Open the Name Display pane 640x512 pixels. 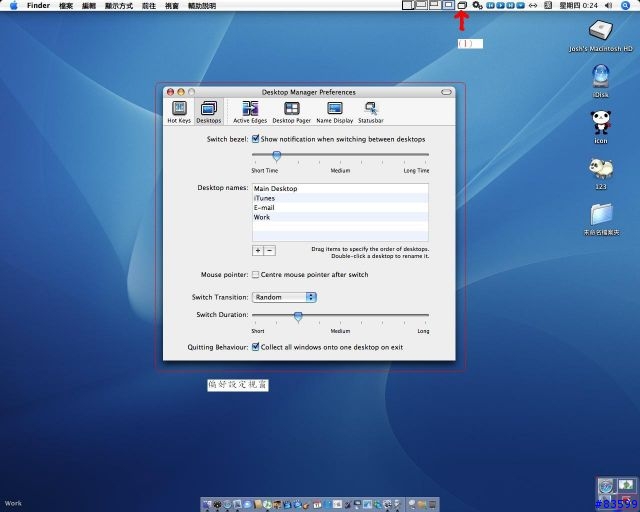(335, 111)
